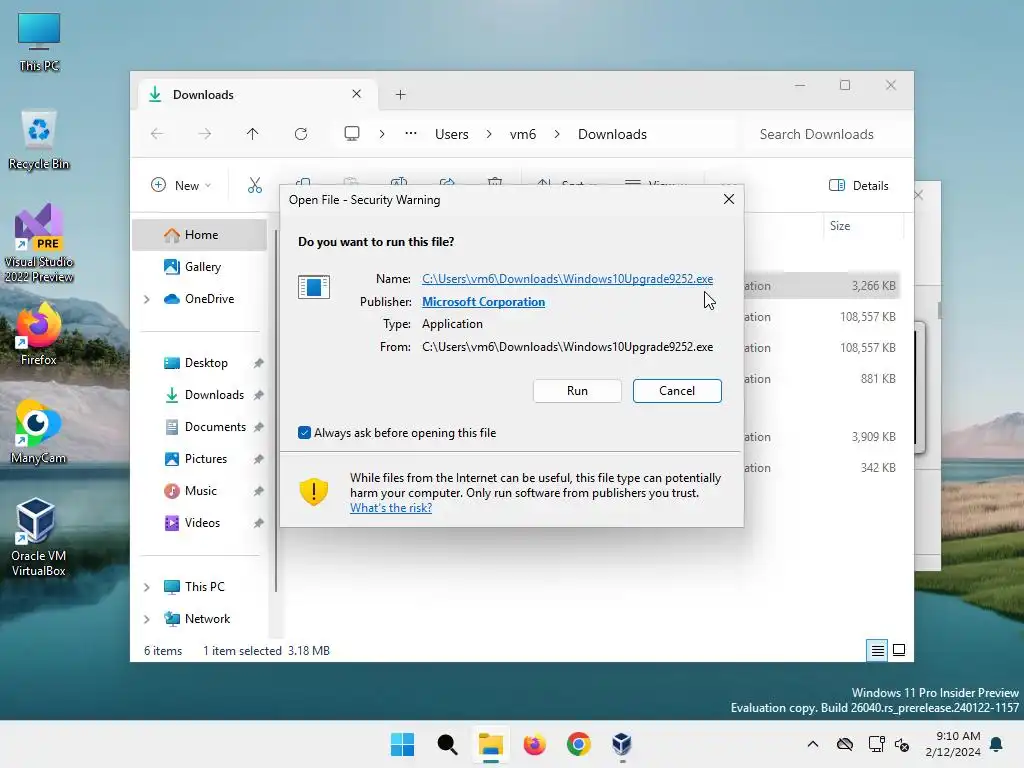Open Recycle Bin desktop icon
The image size is (1024, 768).
point(39,140)
